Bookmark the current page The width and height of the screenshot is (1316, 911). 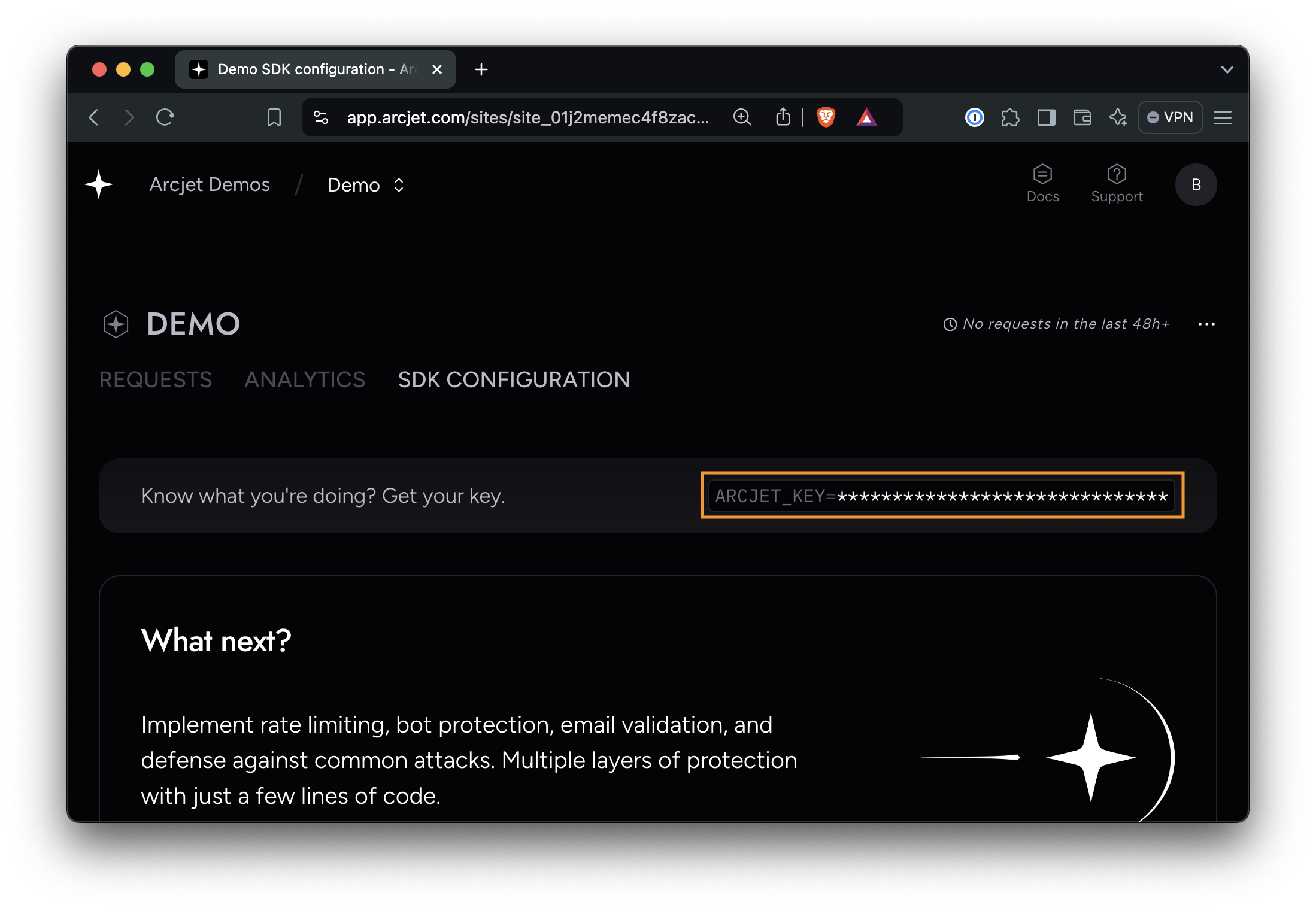(x=274, y=117)
